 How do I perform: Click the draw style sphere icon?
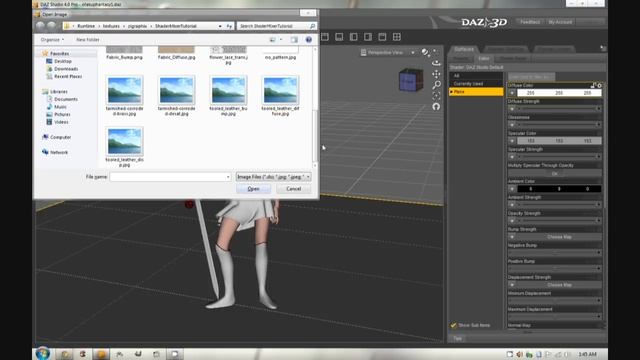[425, 52]
